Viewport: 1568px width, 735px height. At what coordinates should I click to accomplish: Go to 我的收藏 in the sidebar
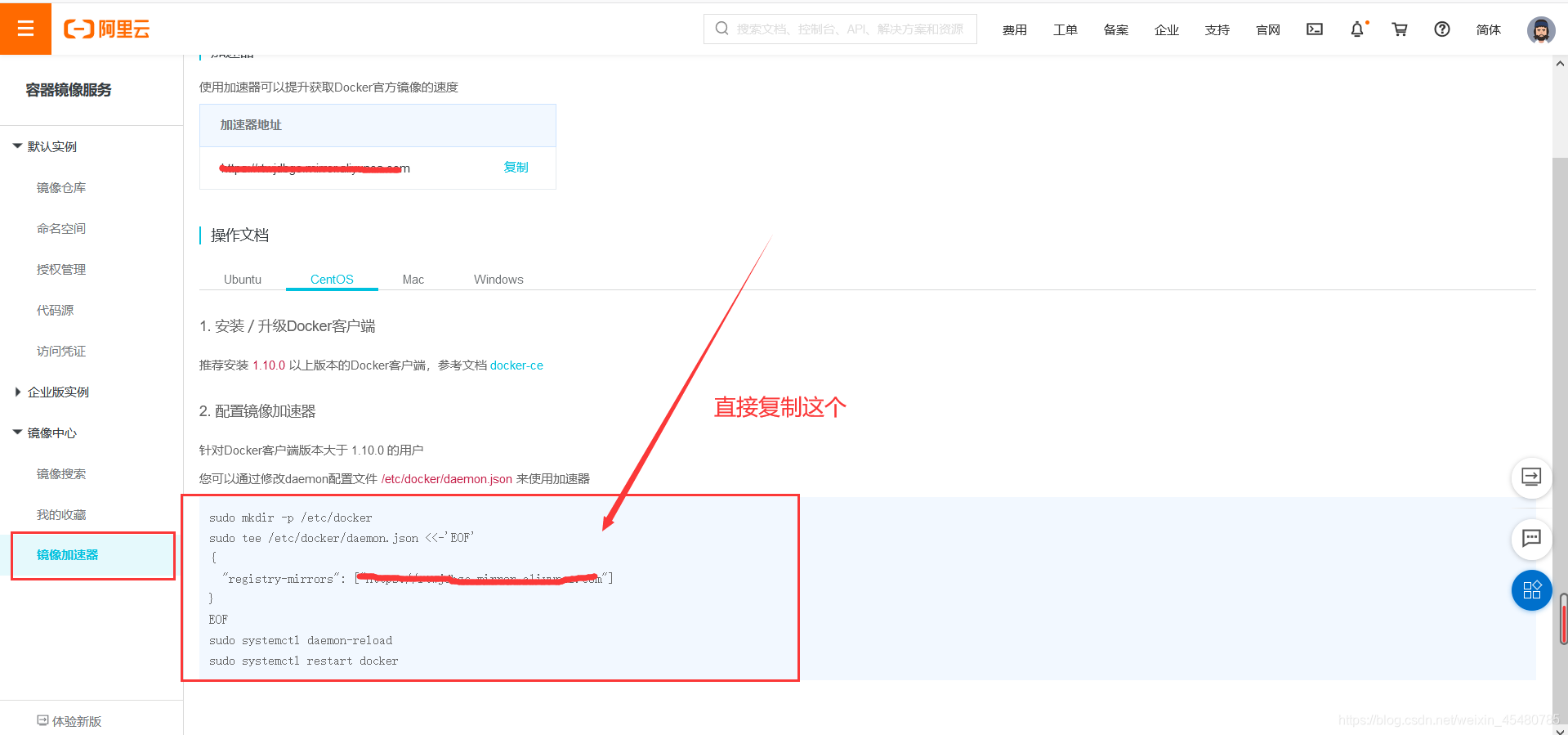pos(61,514)
